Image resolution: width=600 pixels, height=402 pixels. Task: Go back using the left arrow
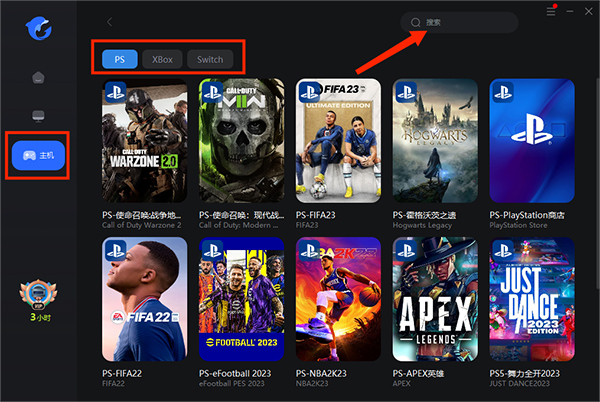(x=109, y=21)
